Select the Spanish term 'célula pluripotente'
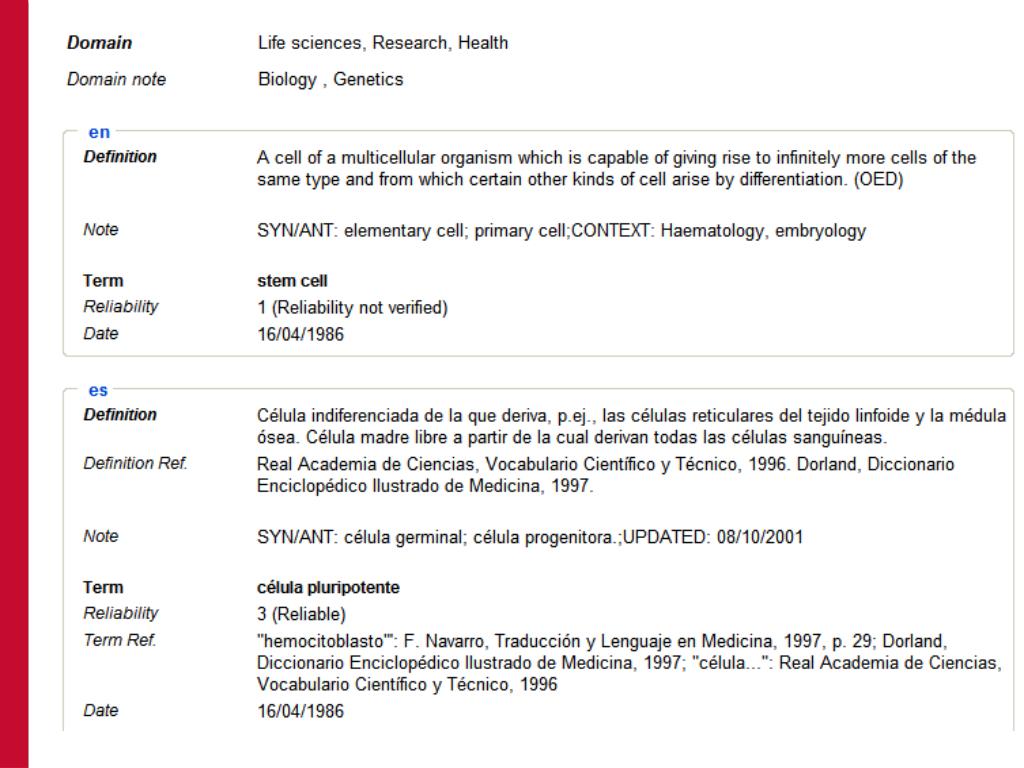The width and height of the screenshot is (1024, 768). click(328, 587)
